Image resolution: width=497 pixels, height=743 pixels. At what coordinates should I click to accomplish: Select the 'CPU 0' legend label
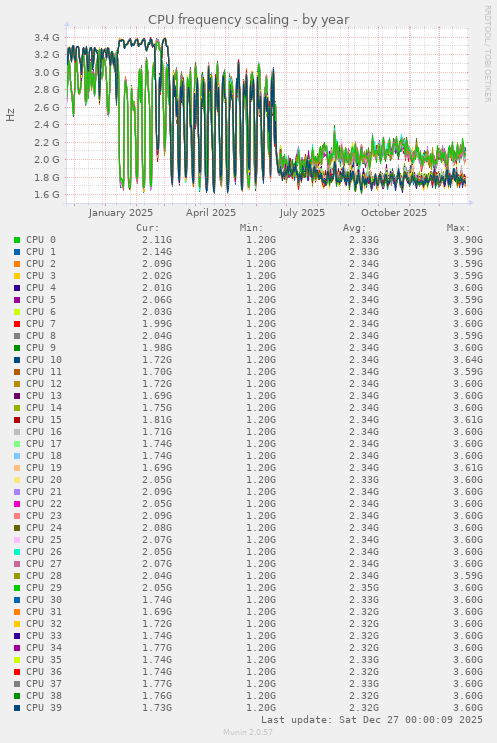click(41, 240)
